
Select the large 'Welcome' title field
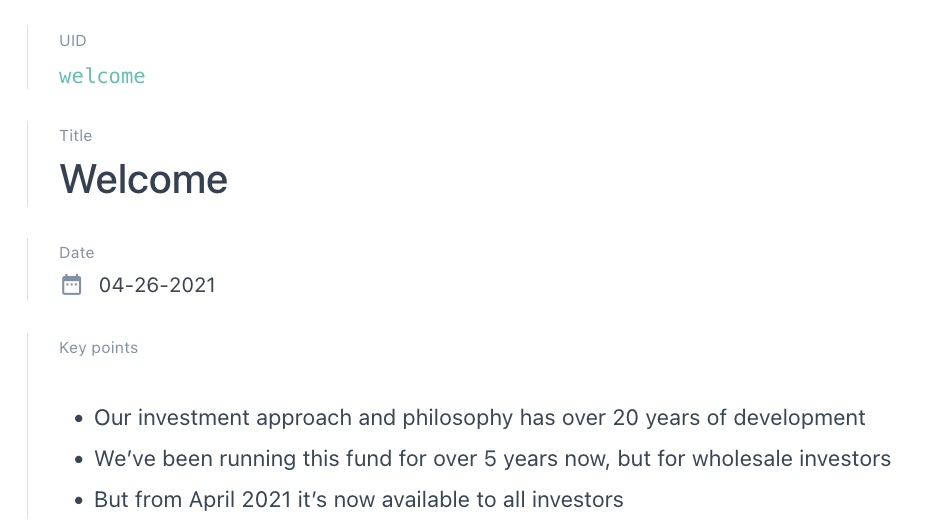tap(143, 179)
